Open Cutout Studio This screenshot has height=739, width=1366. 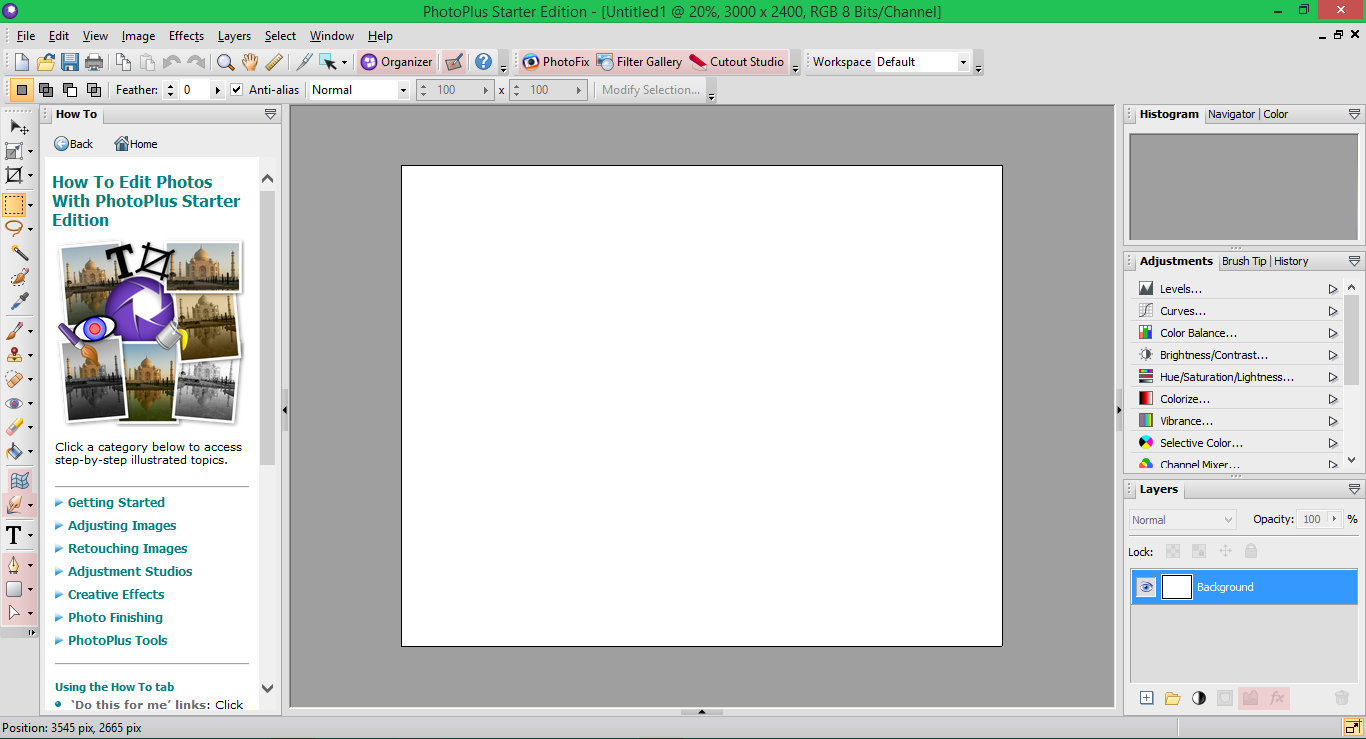tap(736, 62)
